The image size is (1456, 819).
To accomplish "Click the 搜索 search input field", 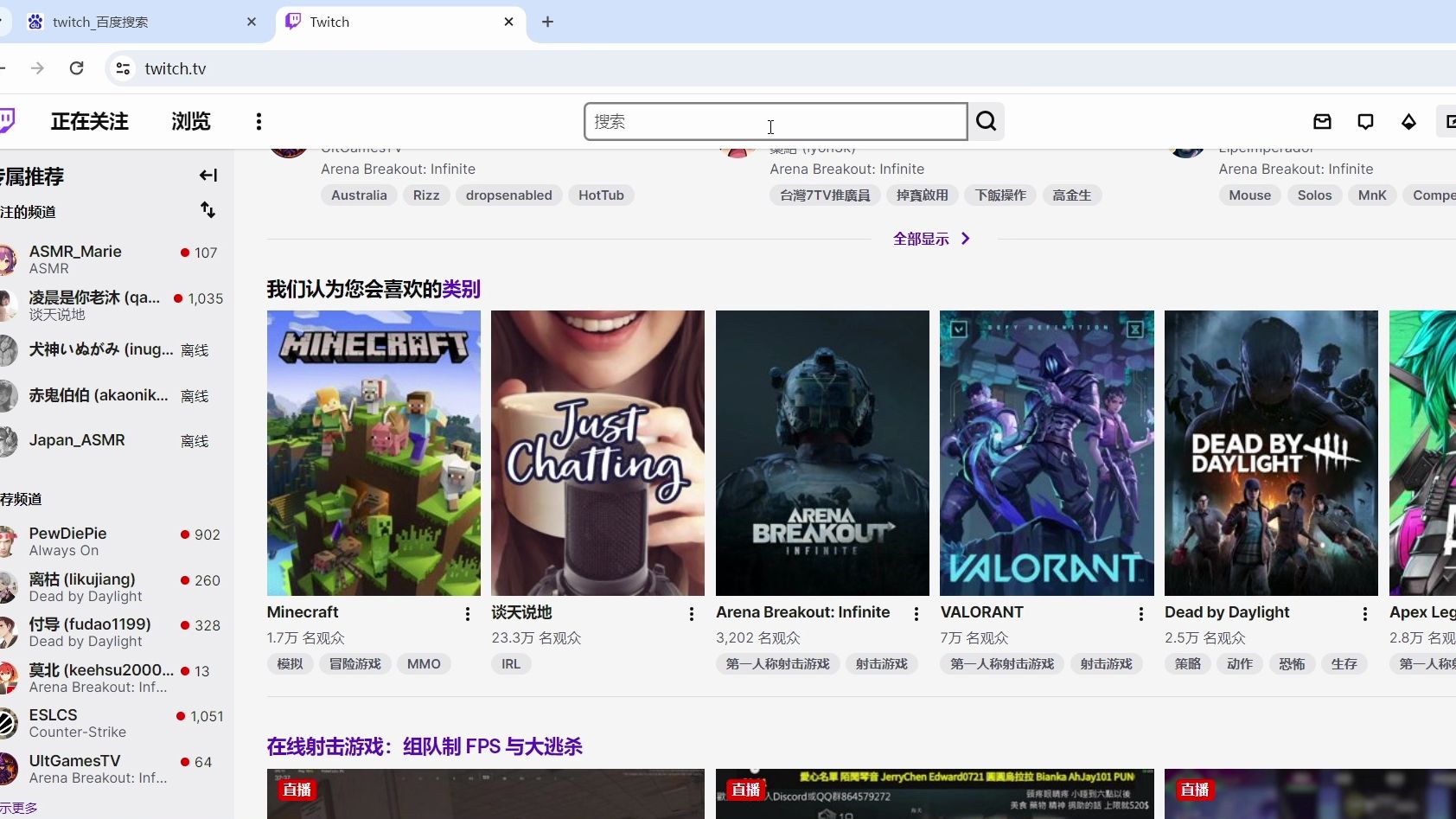I will coord(776,121).
